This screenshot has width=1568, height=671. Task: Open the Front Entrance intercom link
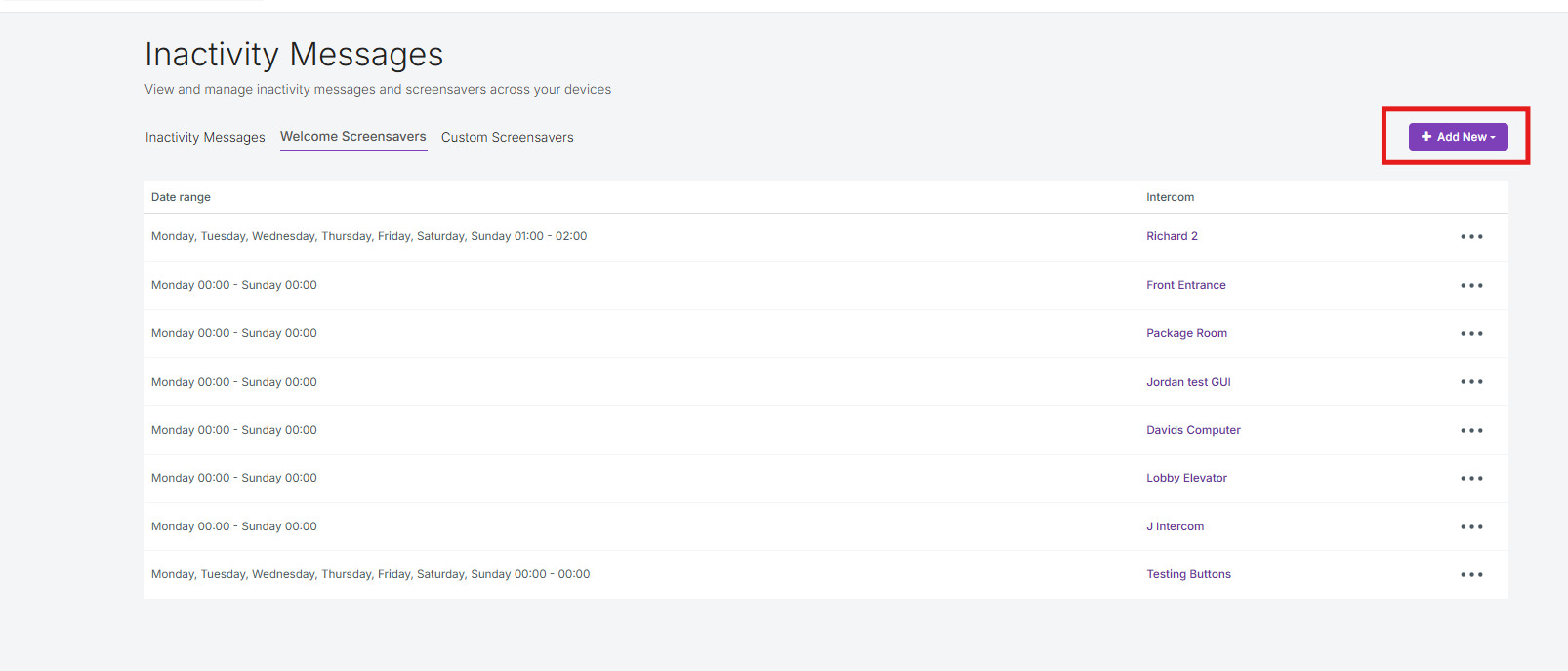1185,285
